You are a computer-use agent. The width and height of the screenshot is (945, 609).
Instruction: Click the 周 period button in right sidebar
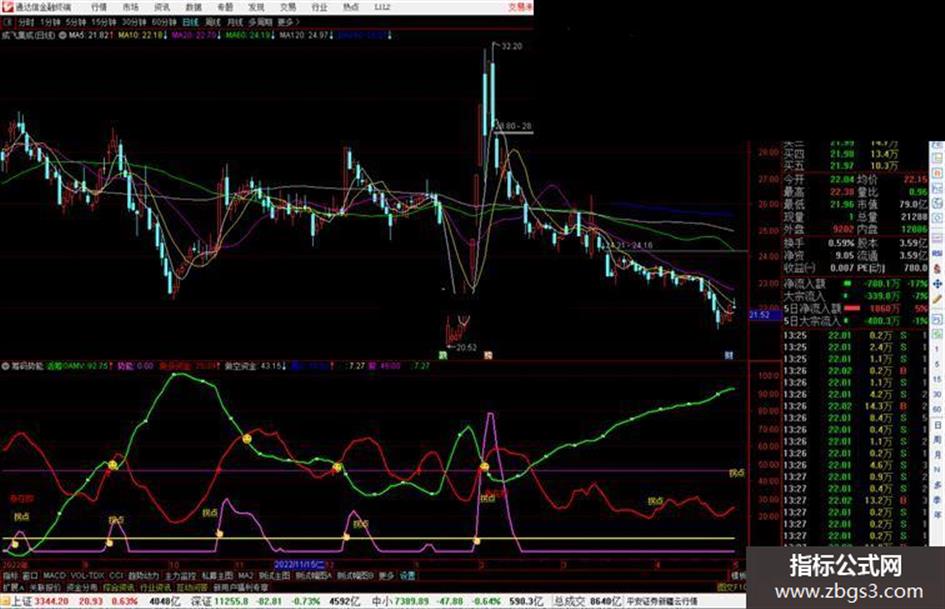pos(937,440)
